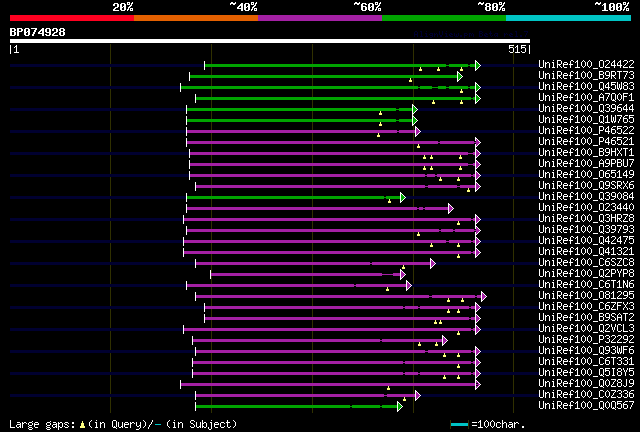Click the yellow gap marker on the Q39084 row
This screenshot has width=640, height=432.
pos(389,201)
